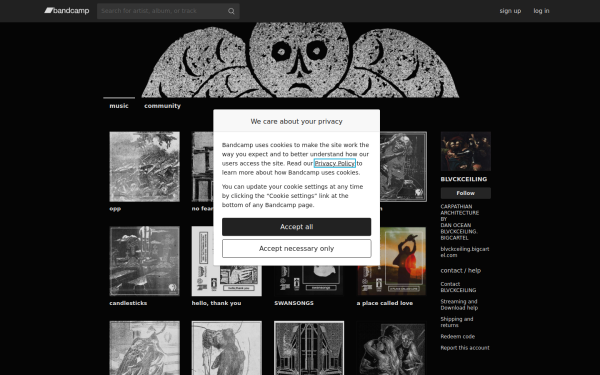Viewport: 600px width, 375px height.
Task: Open the candlesticks album cover
Action: 144,261
